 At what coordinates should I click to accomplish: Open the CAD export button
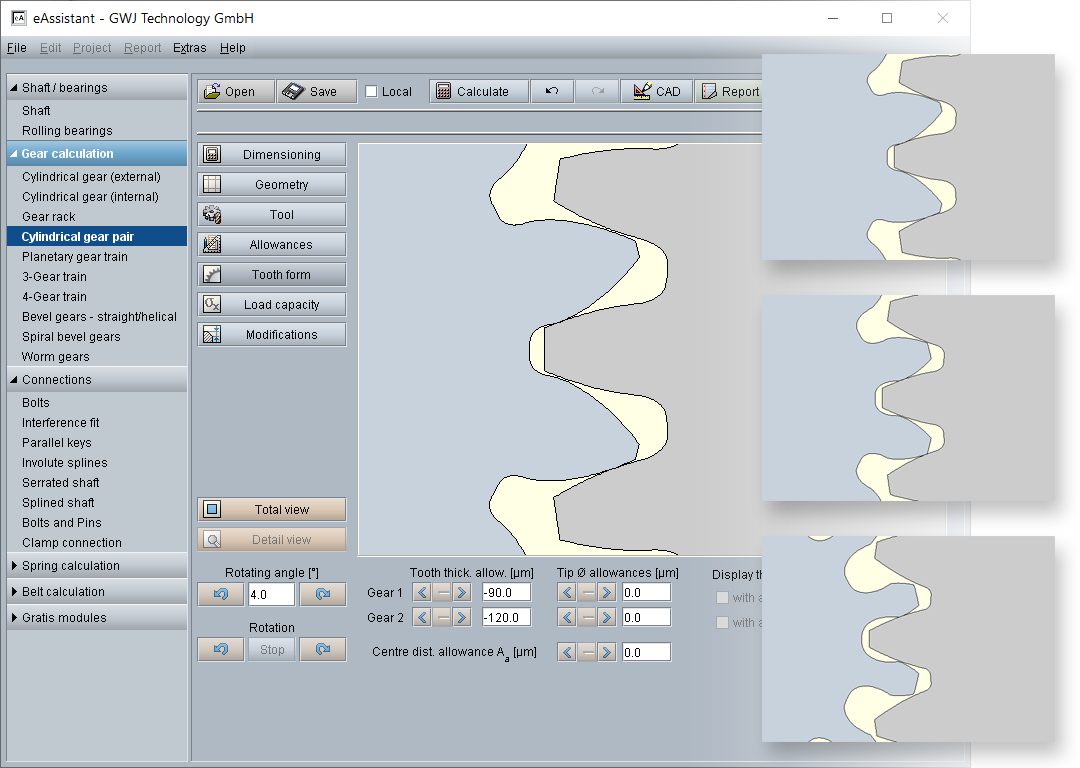(x=657, y=91)
